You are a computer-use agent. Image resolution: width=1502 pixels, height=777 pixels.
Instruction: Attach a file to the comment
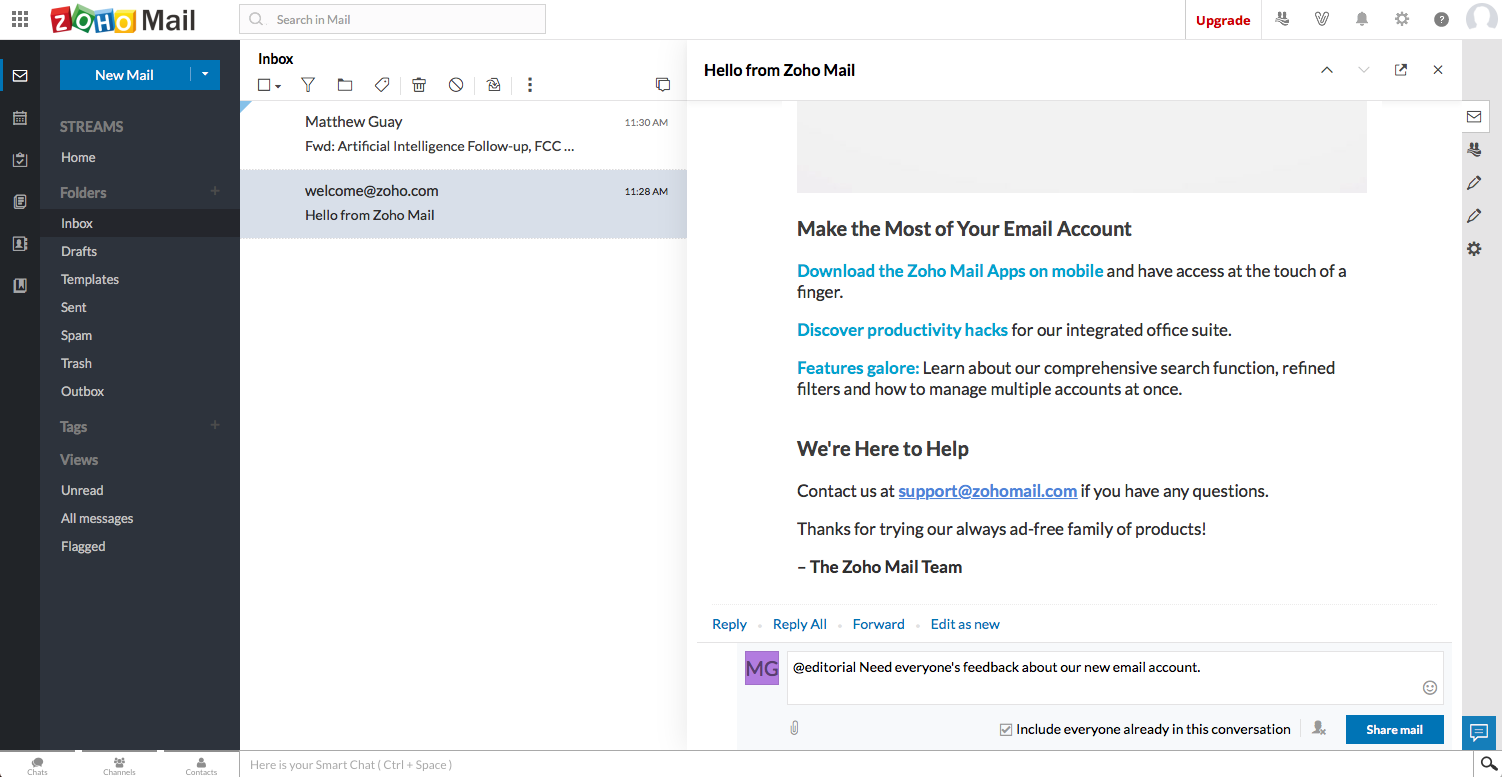[794, 728]
